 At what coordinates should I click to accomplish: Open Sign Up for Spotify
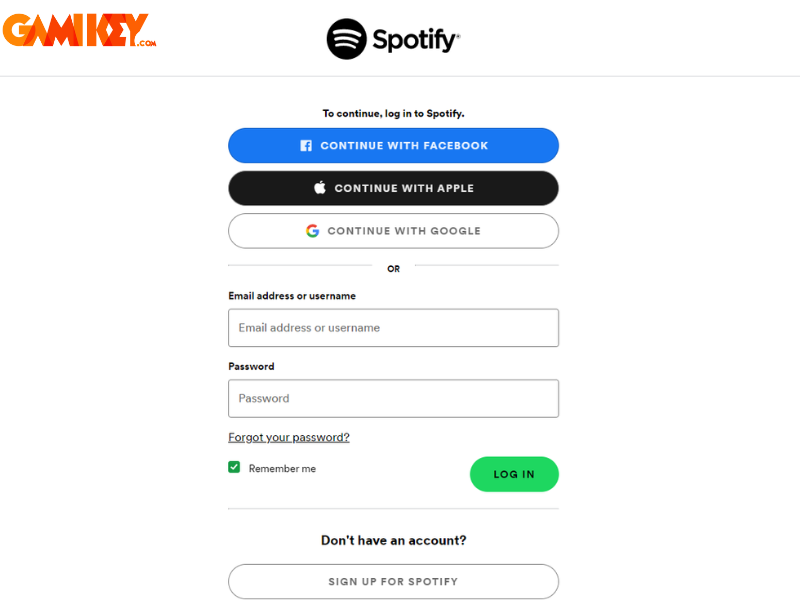[x=393, y=582]
